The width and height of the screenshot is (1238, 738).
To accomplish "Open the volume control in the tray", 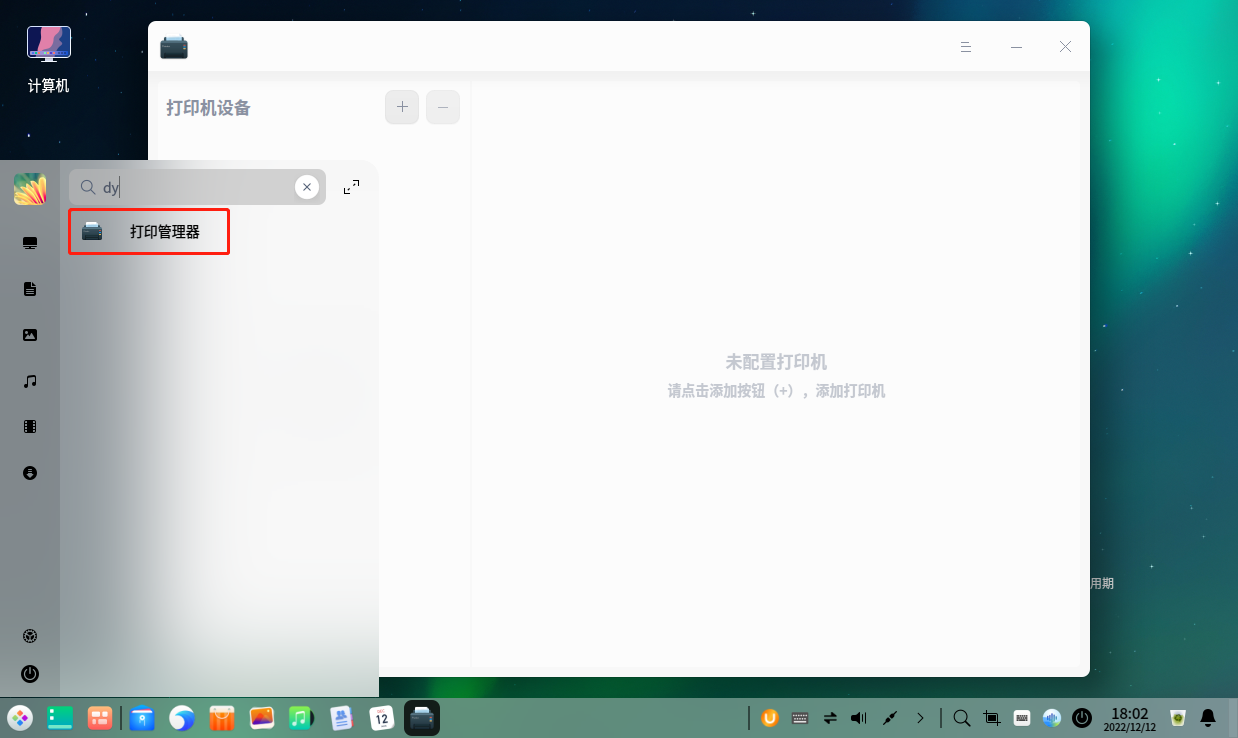I will (x=859, y=717).
